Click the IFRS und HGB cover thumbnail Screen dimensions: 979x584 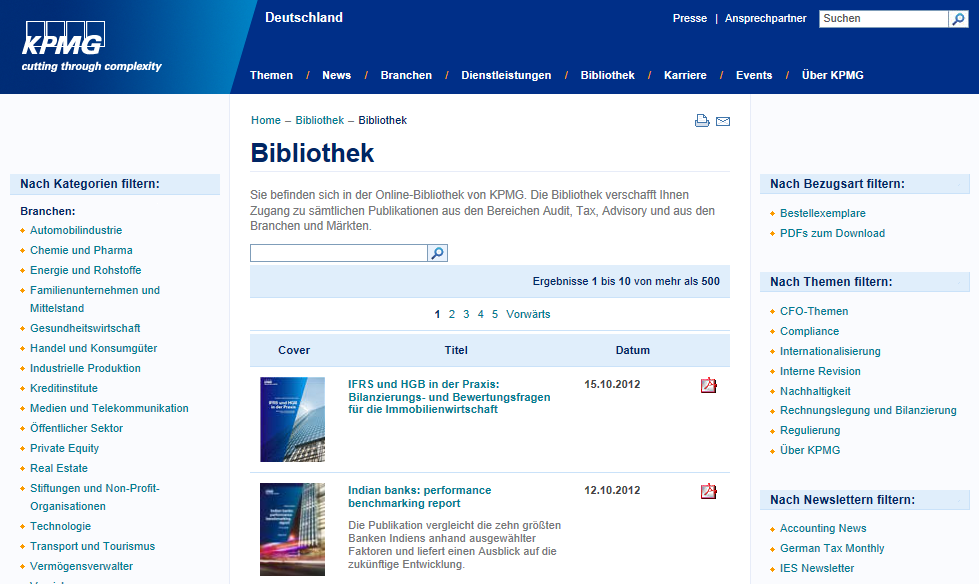click(x=292, y=420)
